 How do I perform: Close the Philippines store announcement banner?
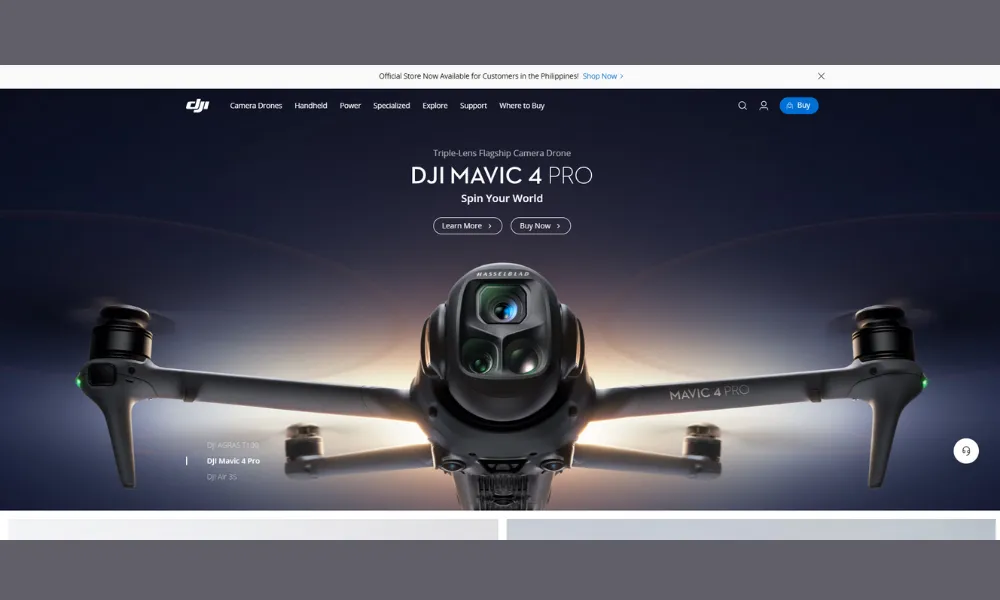point(821,76)
